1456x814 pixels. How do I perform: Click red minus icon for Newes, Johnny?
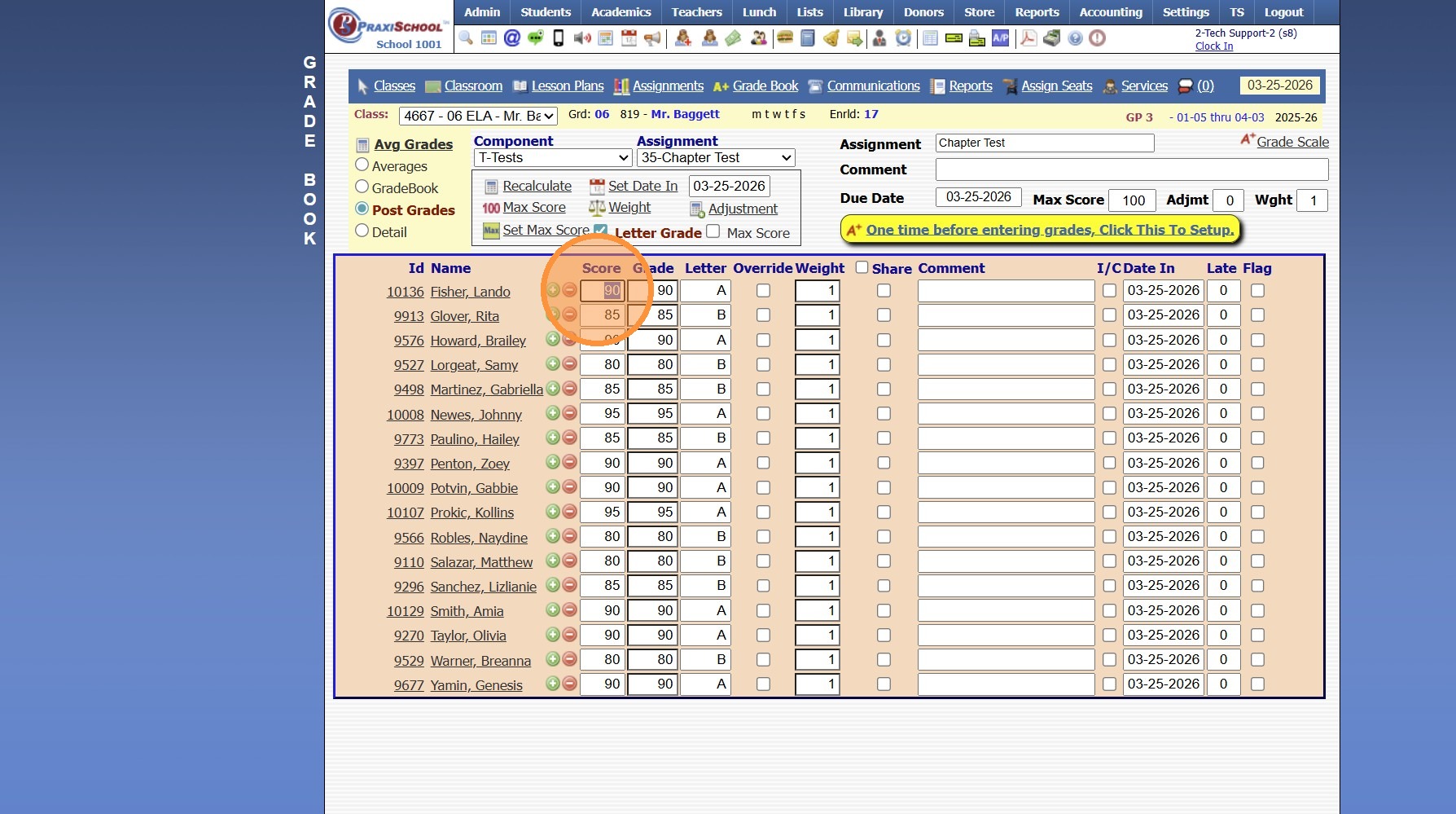(569, 413)
